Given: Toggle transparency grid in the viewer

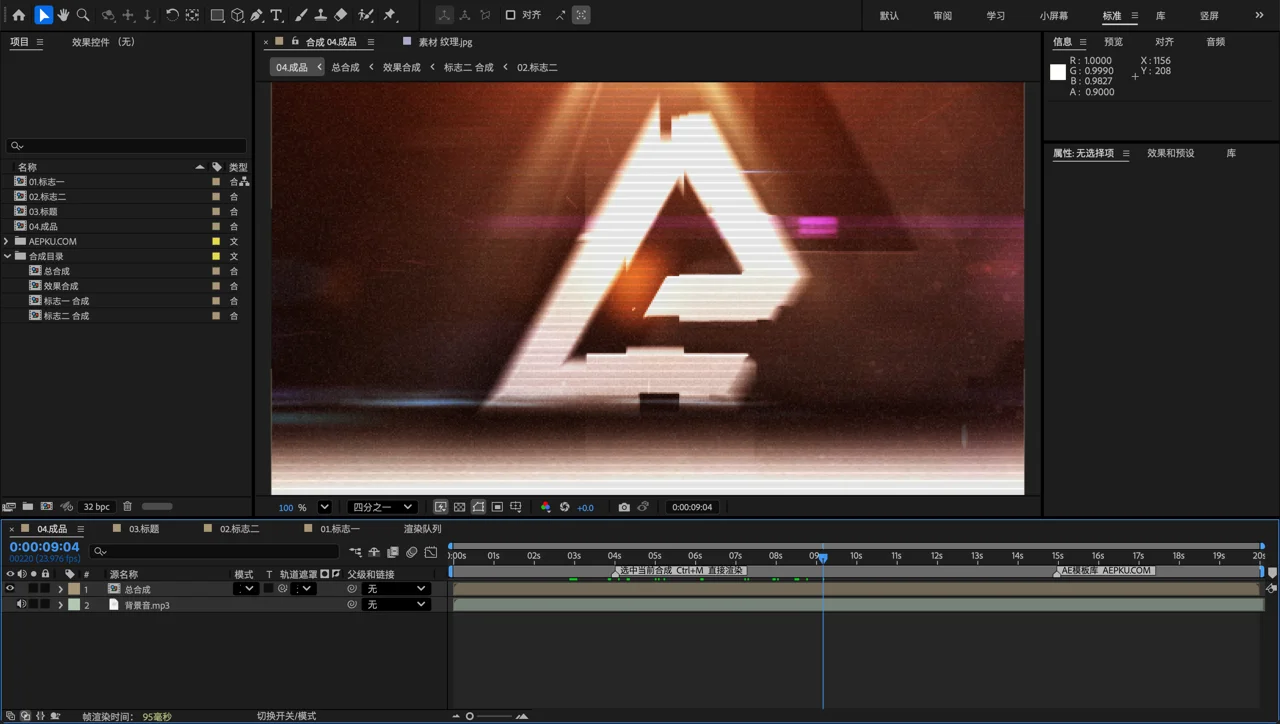Looking at the screenshot, I should (459, 507).
